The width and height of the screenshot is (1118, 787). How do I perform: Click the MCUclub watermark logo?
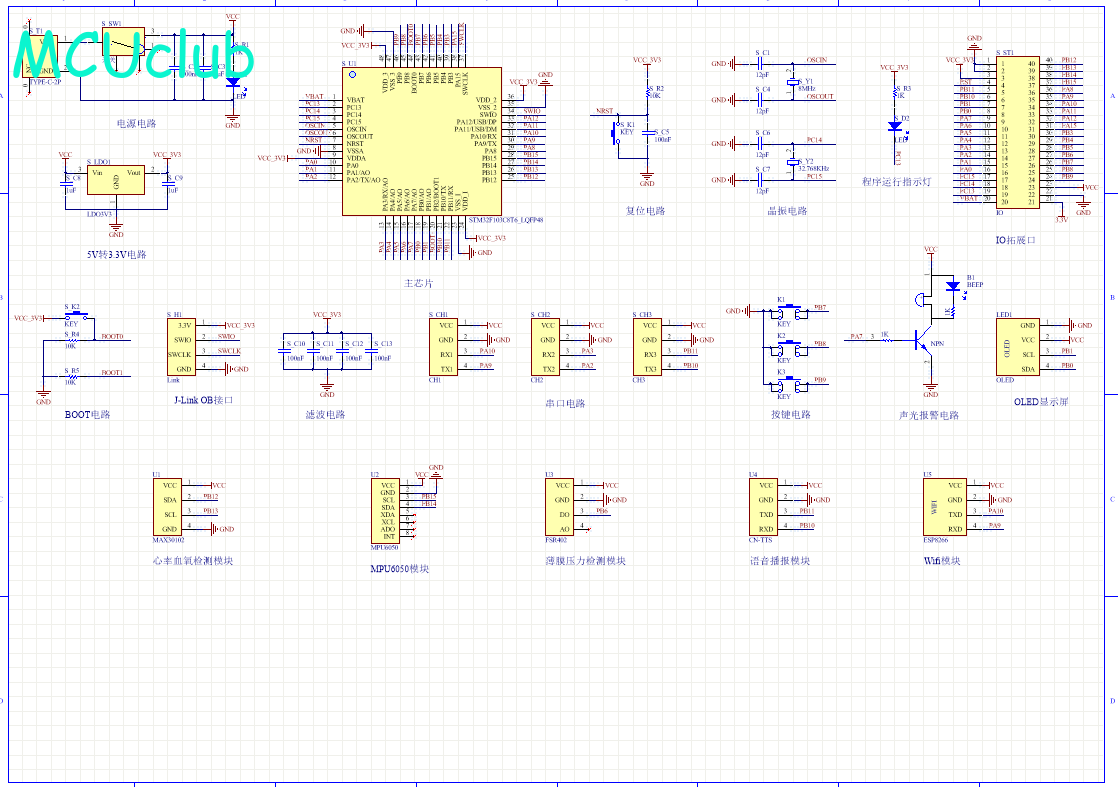(x=133, y=53)
